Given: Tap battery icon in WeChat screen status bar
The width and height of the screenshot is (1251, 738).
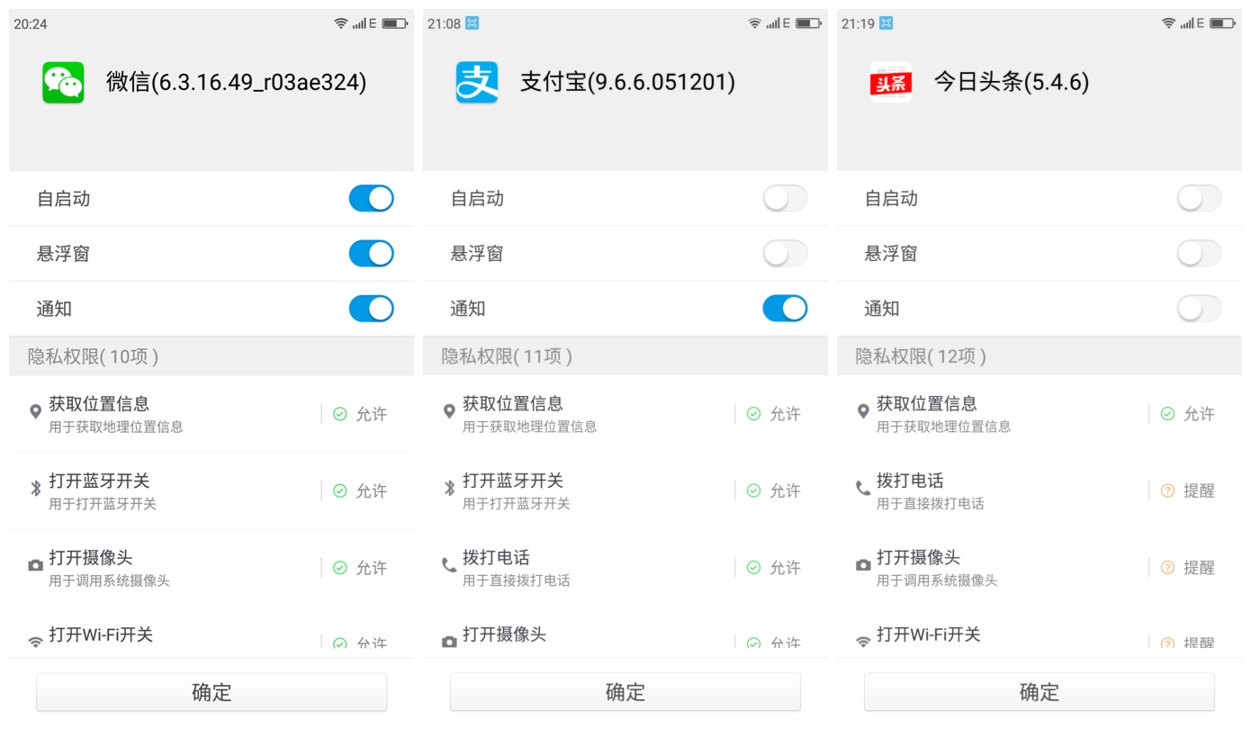Looking at the screenshot, I should pyautogui.click(x=395, y=23).
